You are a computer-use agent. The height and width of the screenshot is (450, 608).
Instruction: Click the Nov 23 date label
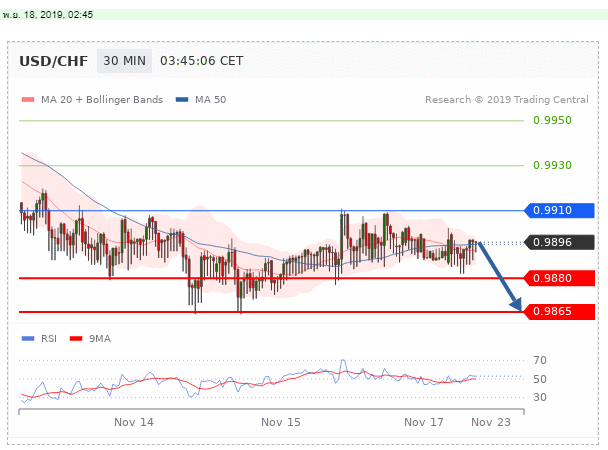491,422
